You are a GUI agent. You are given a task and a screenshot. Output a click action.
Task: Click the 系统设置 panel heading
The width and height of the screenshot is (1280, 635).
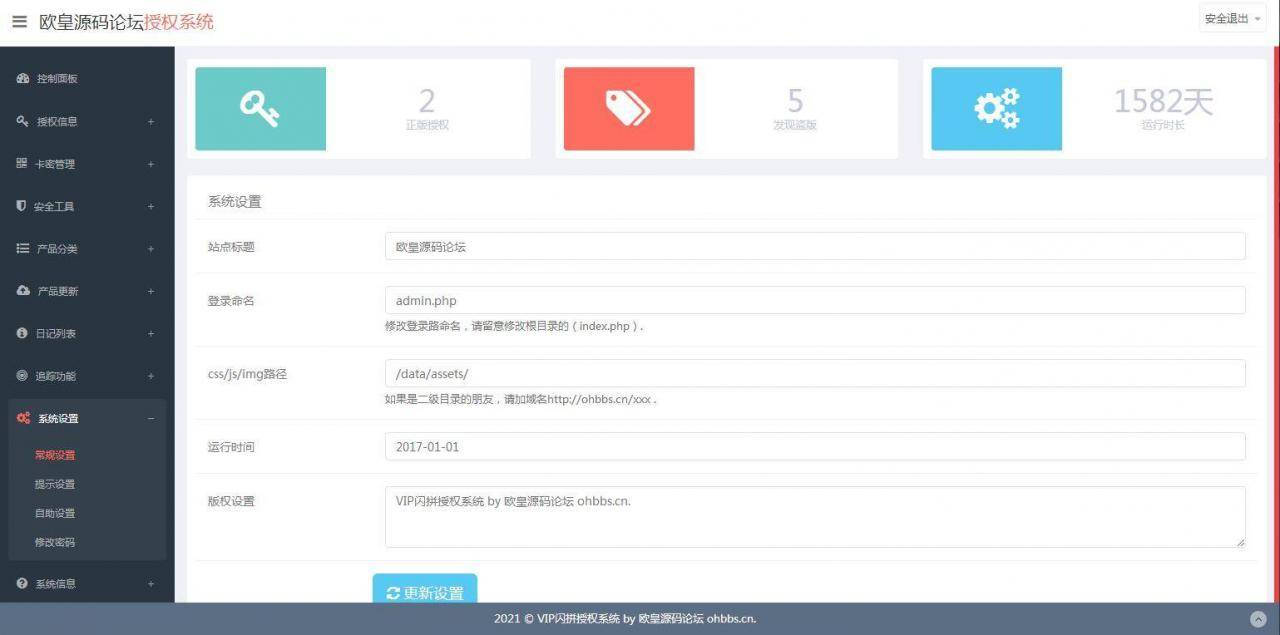pyautogui.click(x=235, y=202)
